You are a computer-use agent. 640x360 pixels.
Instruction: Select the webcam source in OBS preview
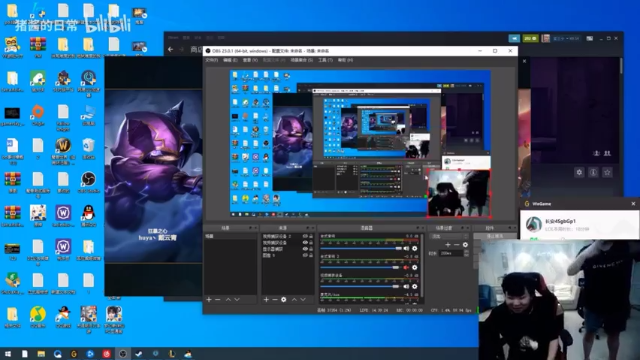point(458,193)
